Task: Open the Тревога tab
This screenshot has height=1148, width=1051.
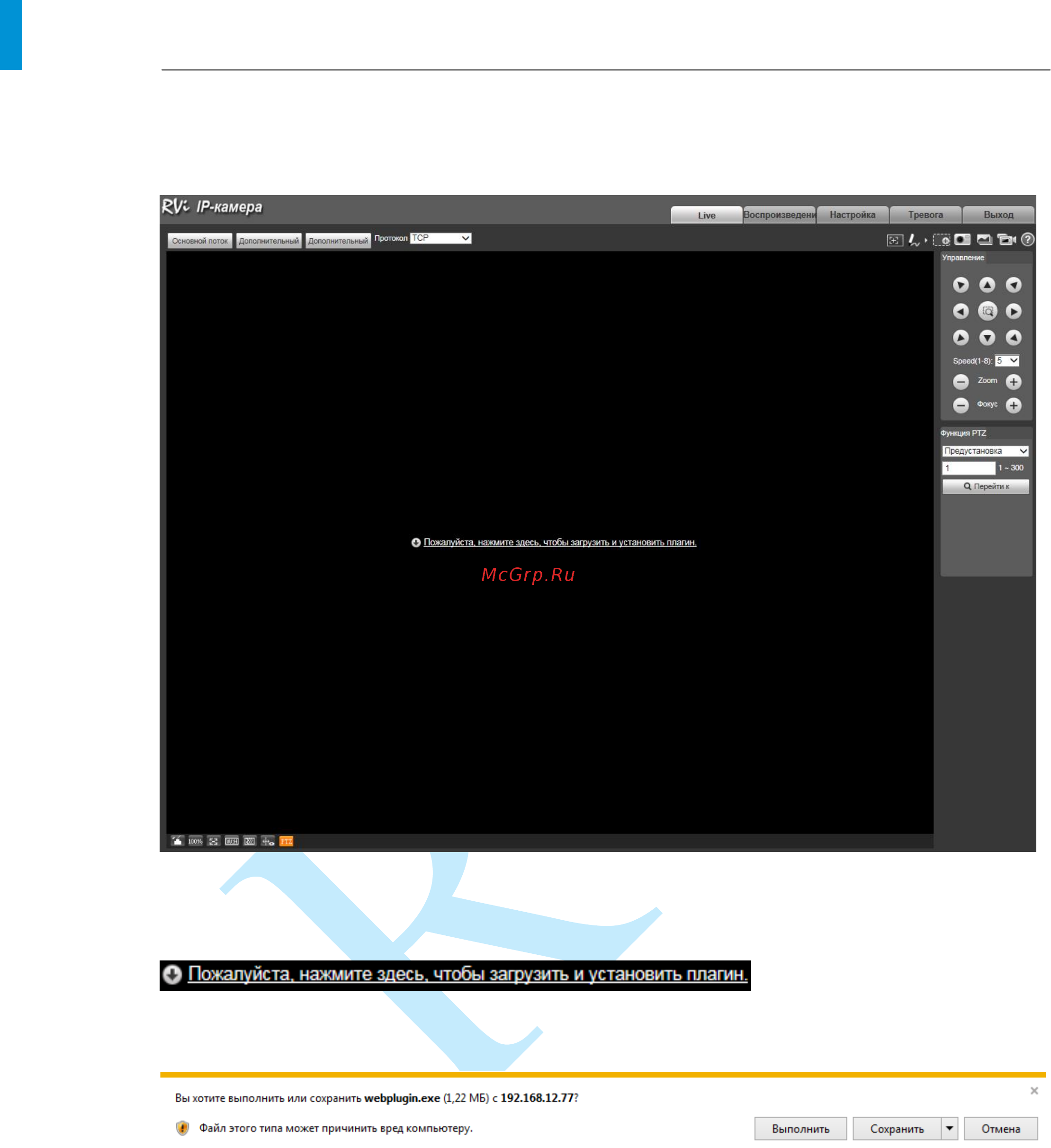Action: pyautogui.click(x=925, y=215)
